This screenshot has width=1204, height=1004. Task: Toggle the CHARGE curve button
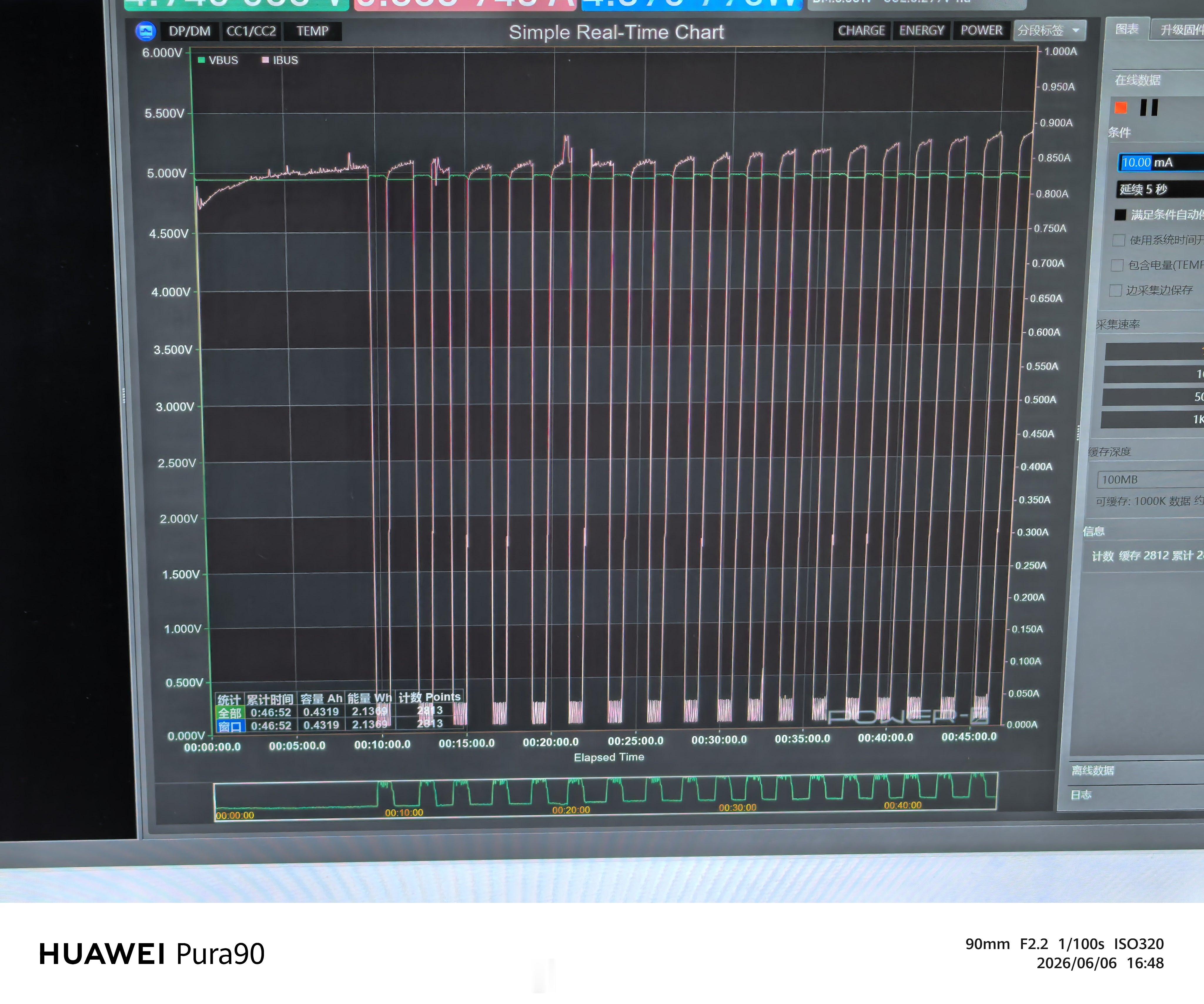(x=861, y=30)
